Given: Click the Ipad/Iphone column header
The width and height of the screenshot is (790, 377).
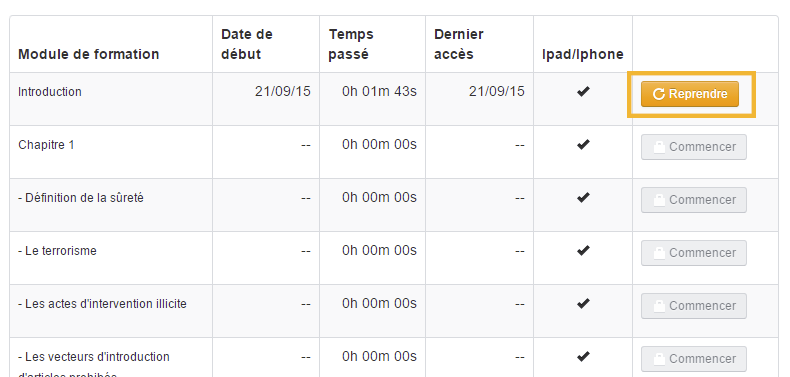Looking at the screenshot, I should pyautogui.click(x=583, y=54).
